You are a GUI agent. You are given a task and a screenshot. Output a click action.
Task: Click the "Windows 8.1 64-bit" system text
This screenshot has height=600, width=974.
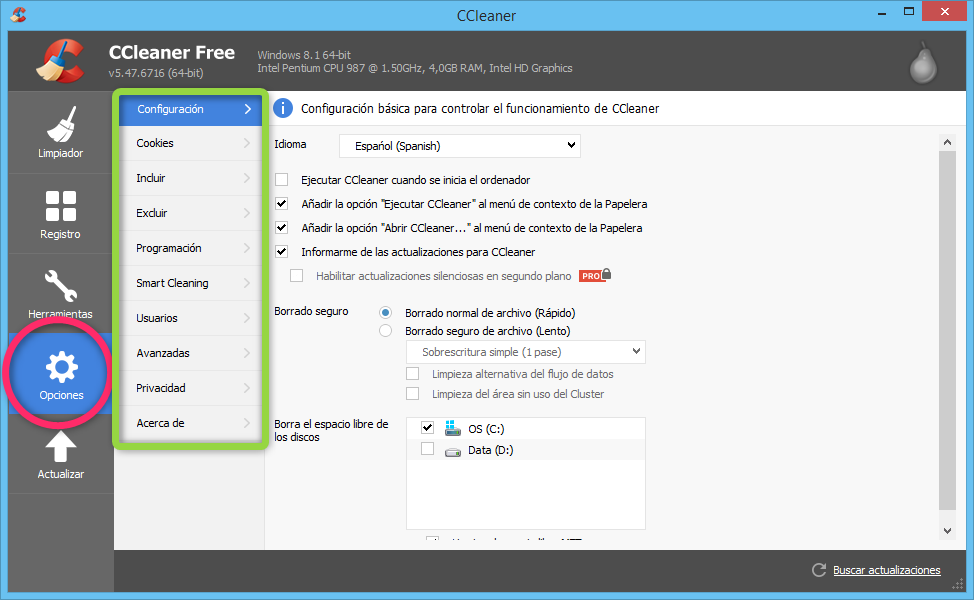(304, 55)
